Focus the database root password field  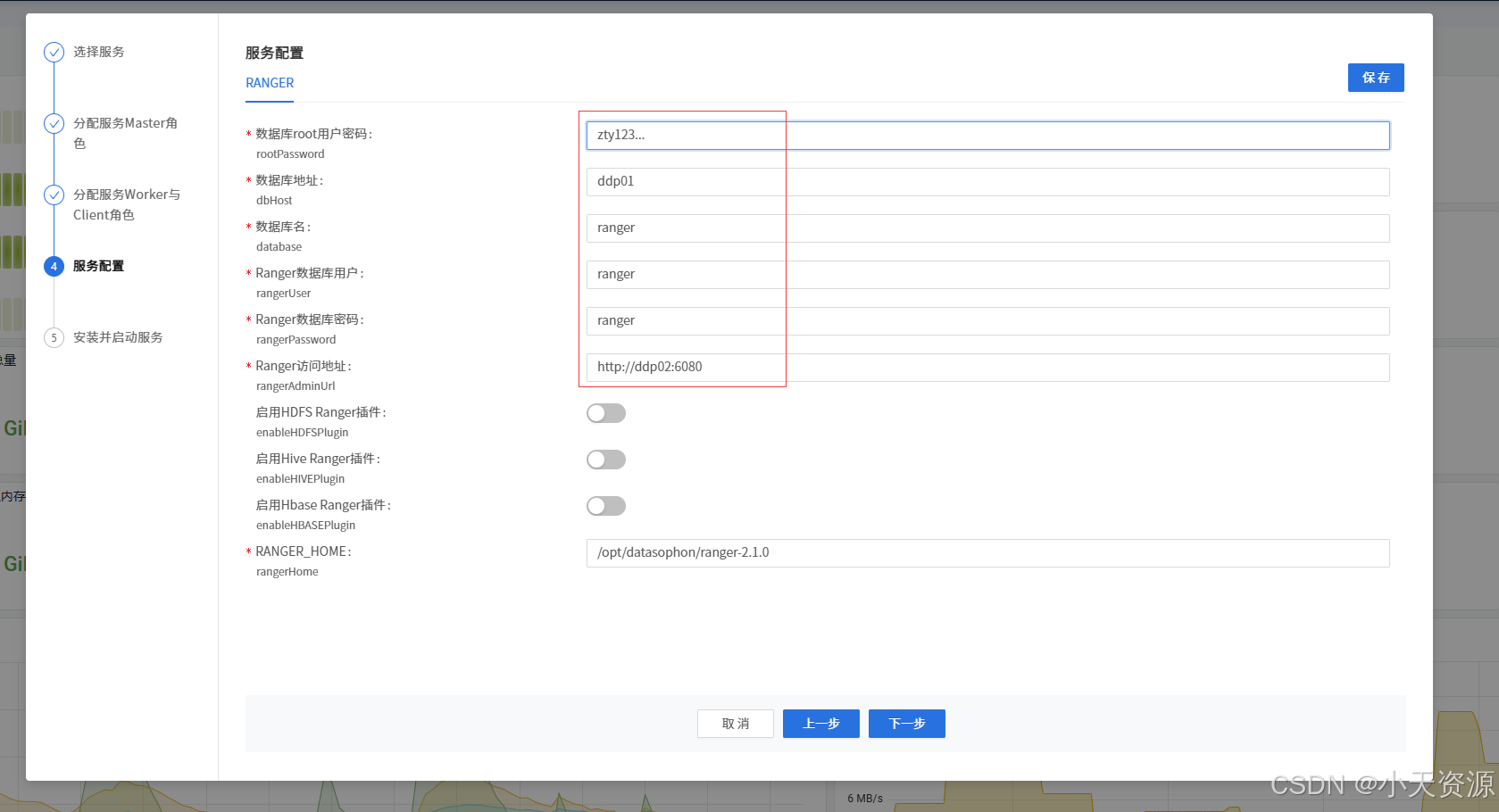pyautogui.click(x=987, y=136)
